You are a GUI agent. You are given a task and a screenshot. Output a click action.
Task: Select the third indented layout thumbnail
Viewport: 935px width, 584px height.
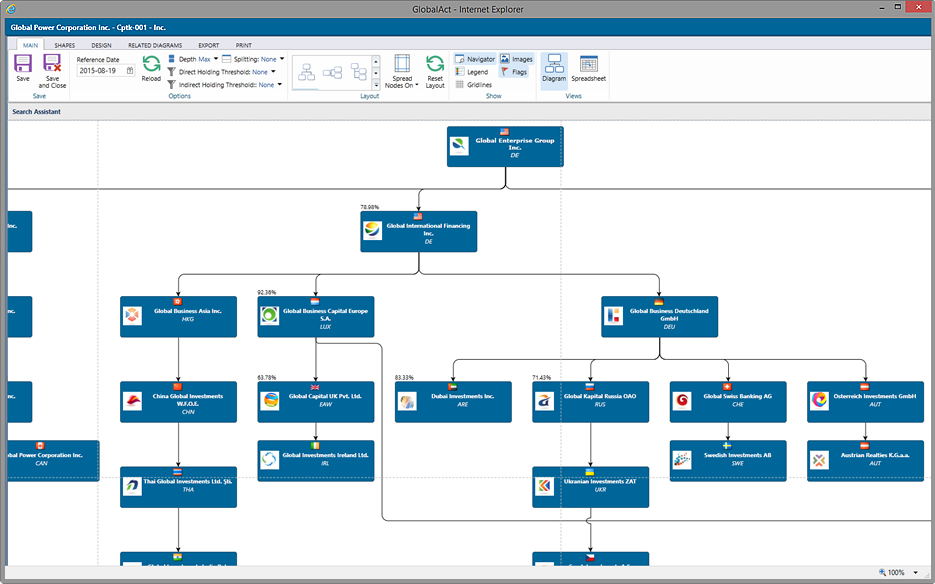pyautogui.click(x=359, y=72)
